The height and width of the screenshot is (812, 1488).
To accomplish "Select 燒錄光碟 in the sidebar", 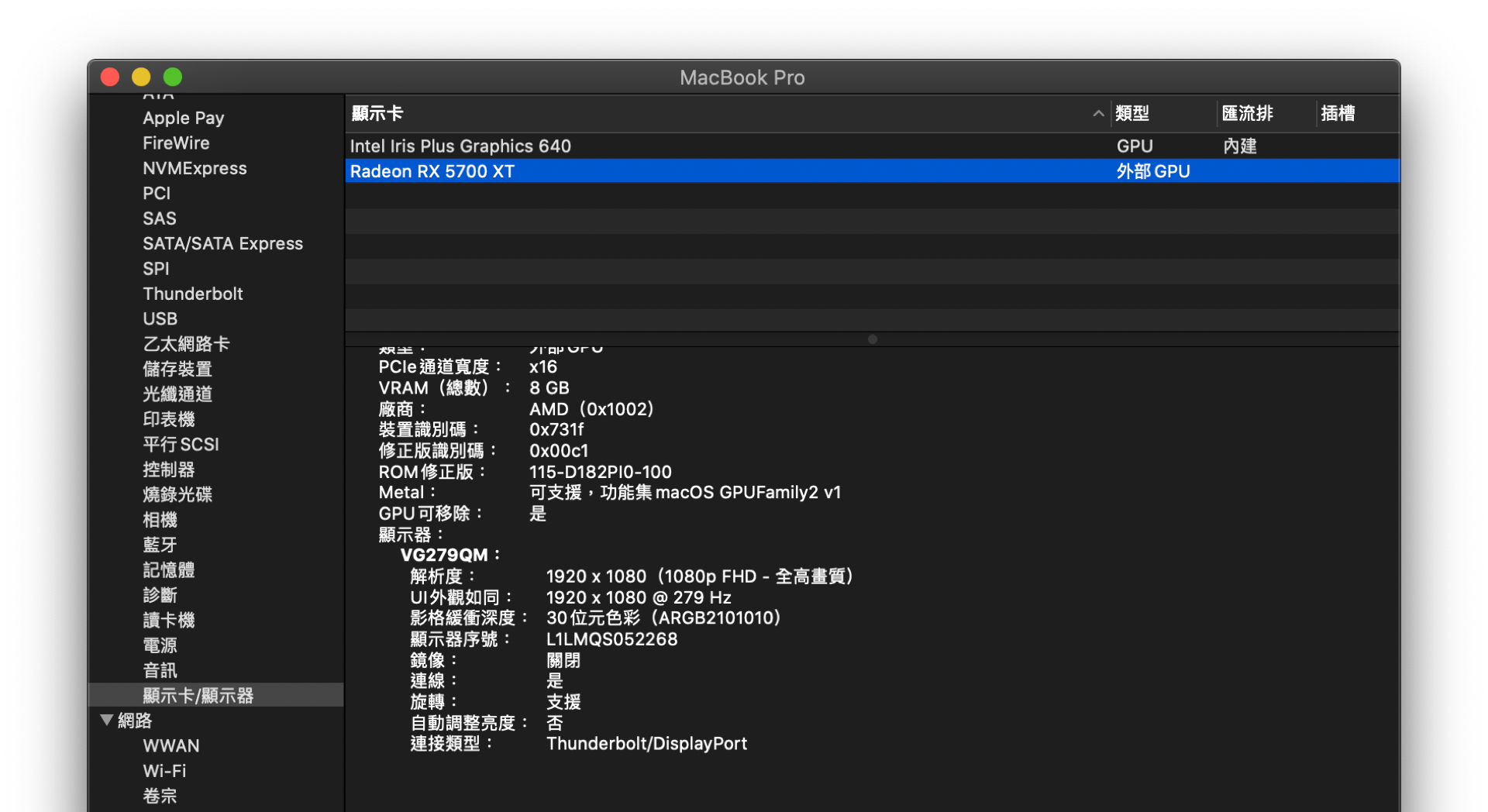I will tap(177, 494).
